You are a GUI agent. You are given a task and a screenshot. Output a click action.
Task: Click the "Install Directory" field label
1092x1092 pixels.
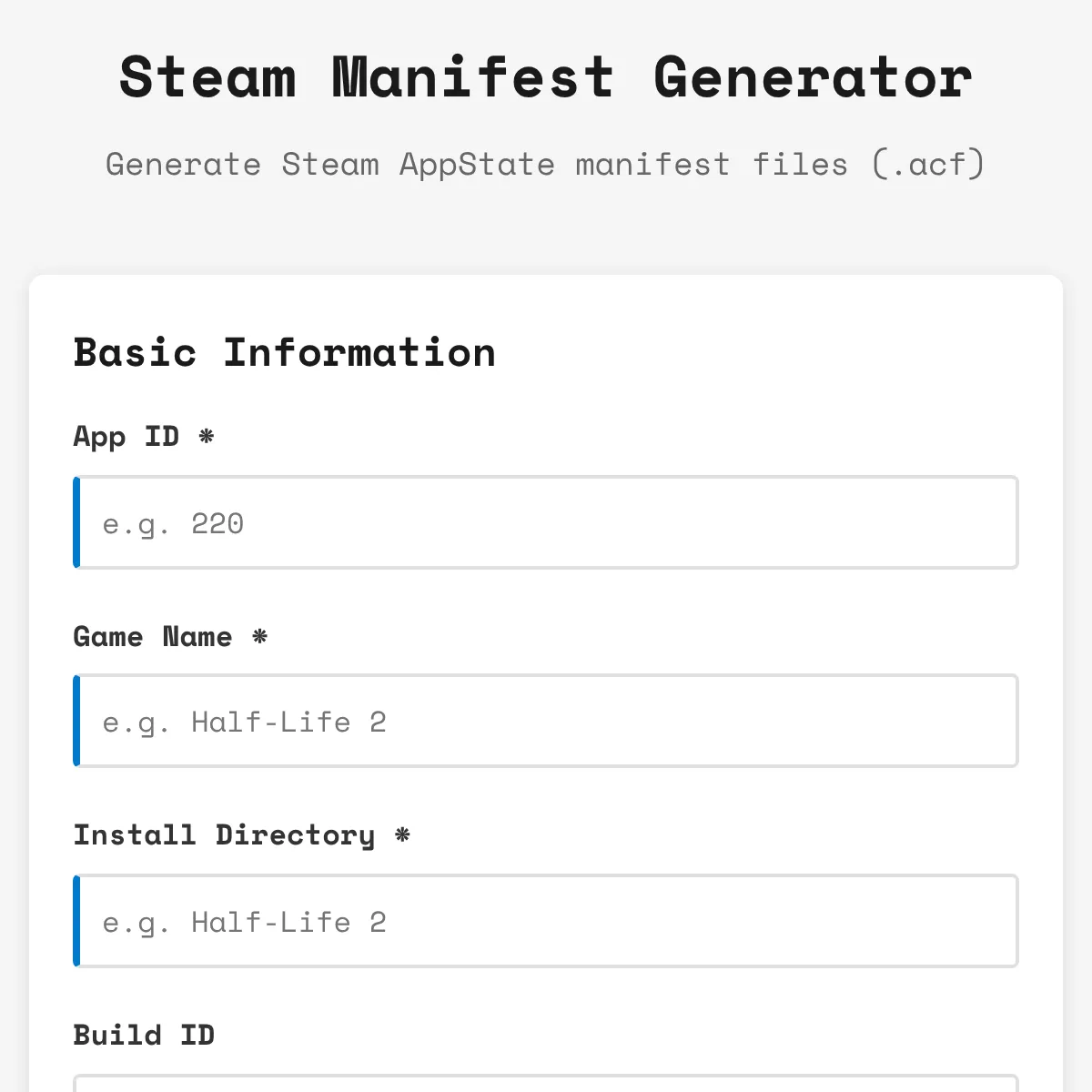[x=224, y=835]
